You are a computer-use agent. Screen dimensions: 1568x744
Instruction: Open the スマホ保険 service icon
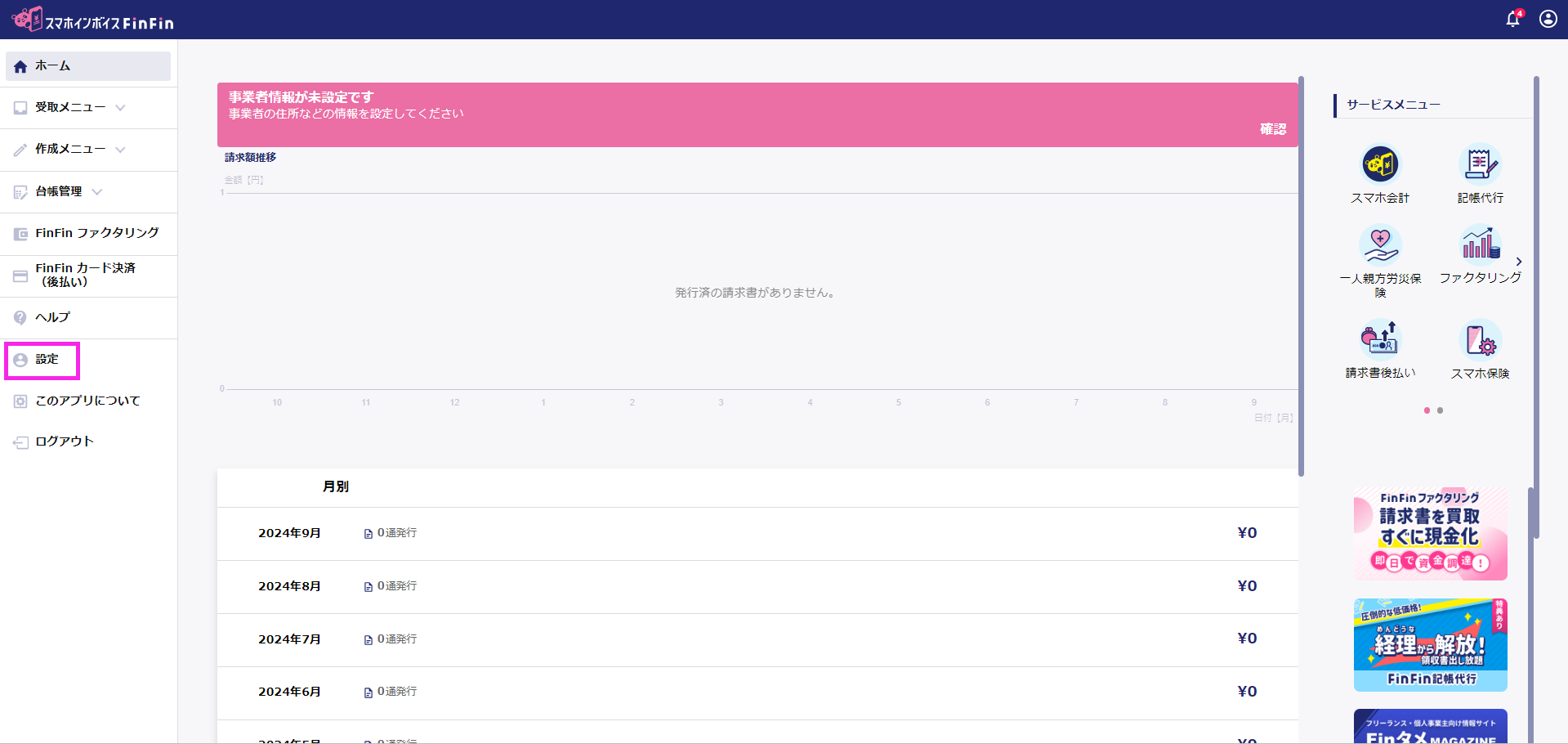point(1480,339)
